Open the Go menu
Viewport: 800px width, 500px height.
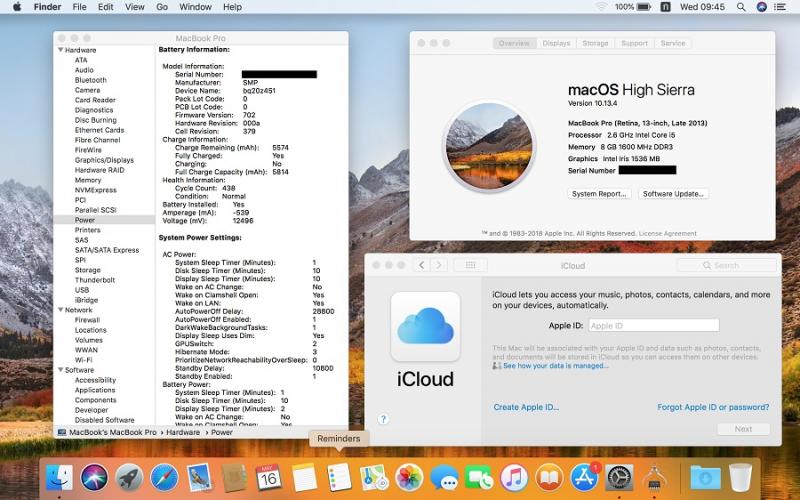tap(162, 7)
